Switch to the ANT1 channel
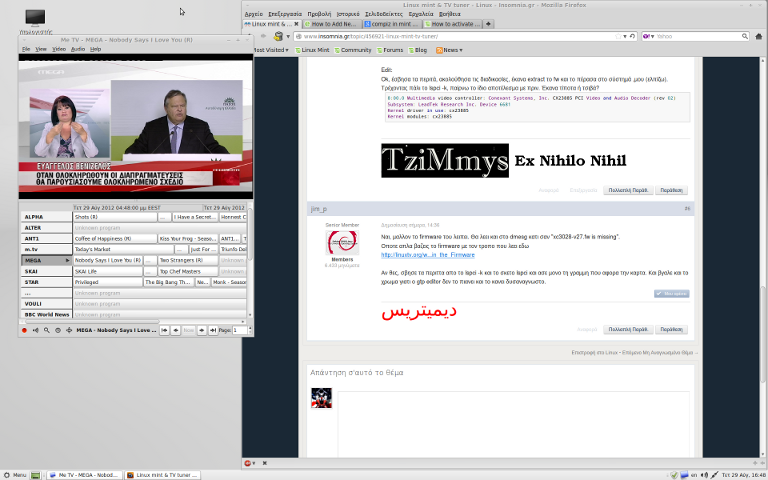This screenshot has height=480, width=768. 47,239
